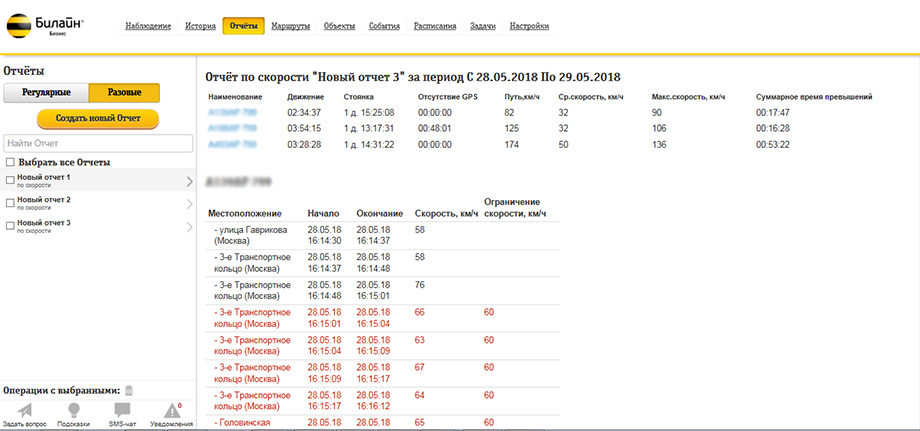This screenshot has width=920, height=431.
Task: Check the box for Новый отчет 1
Action: pyautogui.click(x=10, y=180)
